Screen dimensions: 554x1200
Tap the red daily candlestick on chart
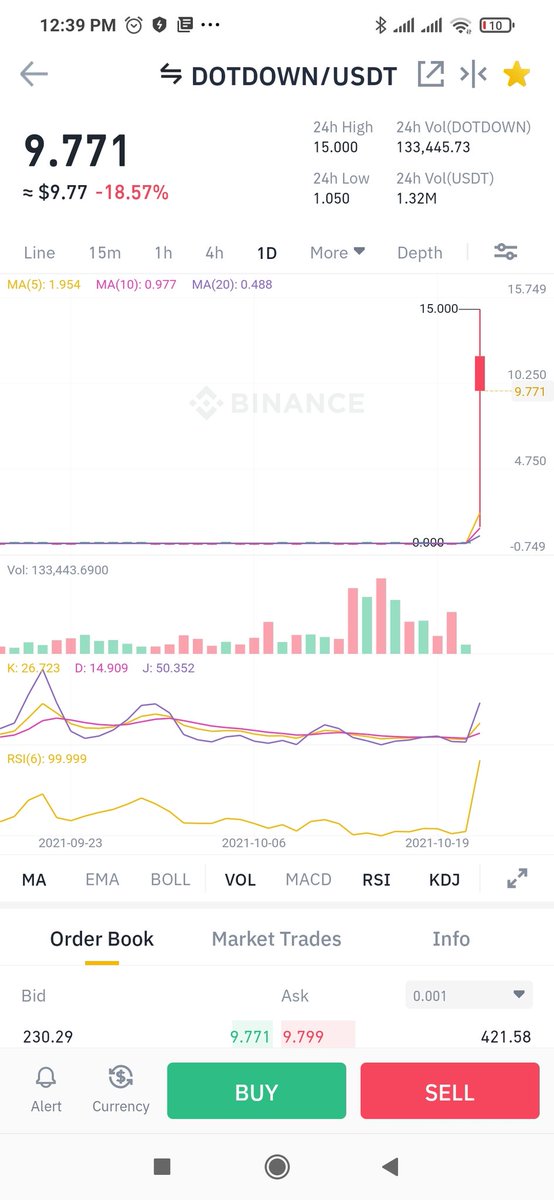480,372
